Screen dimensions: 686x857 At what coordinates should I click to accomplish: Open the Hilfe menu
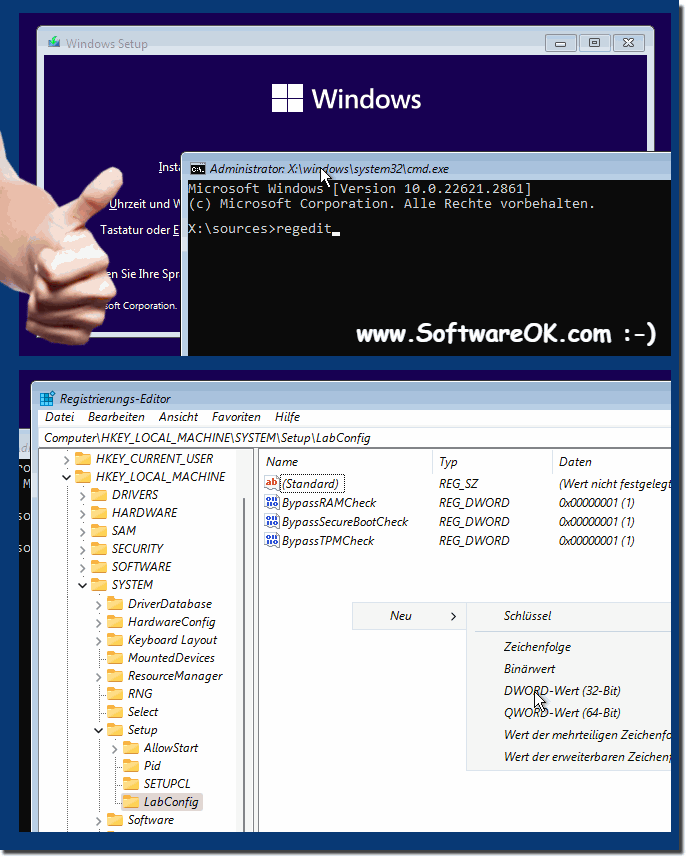pos(287,417)
